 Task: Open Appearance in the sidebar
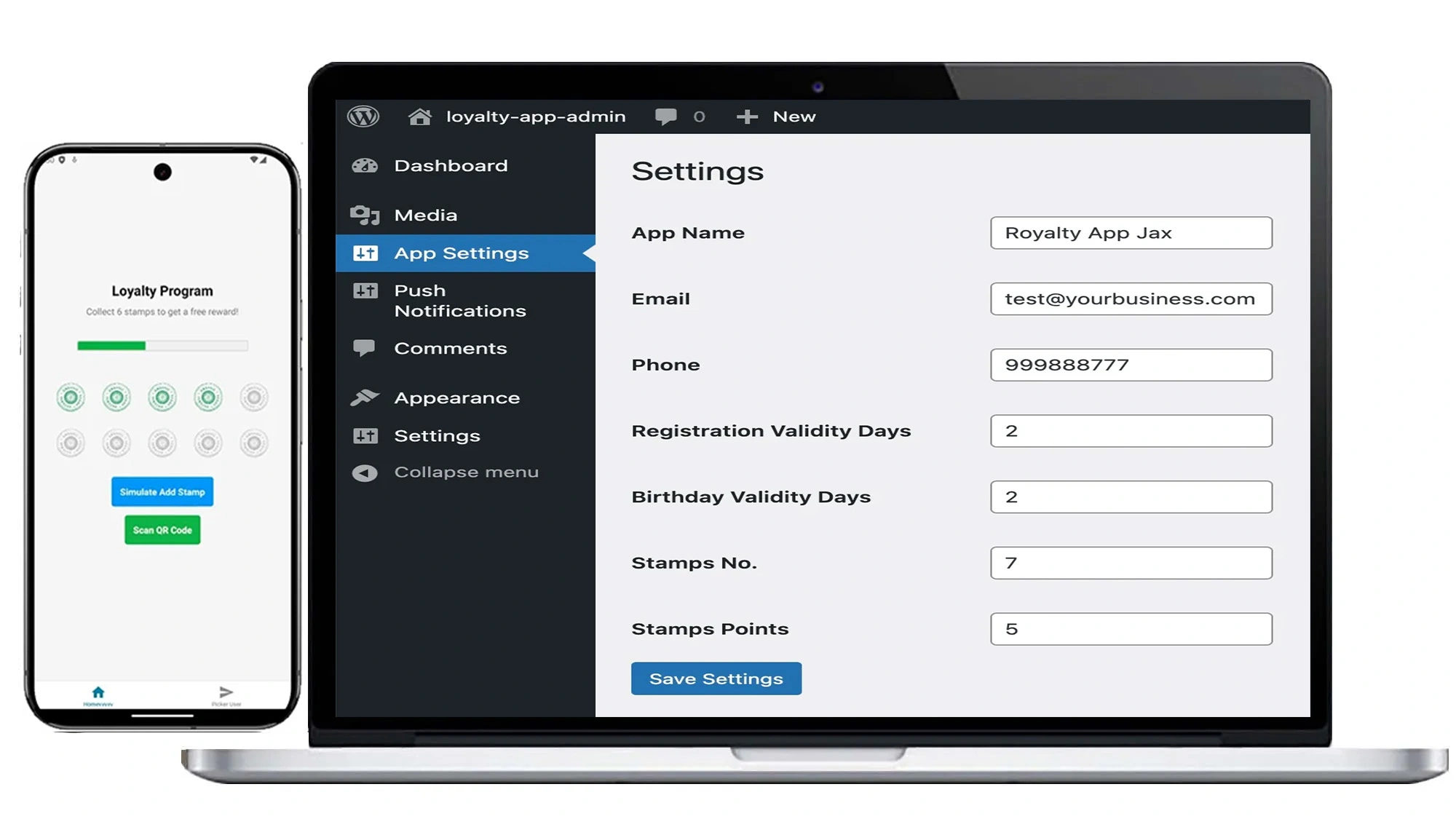(457, 398)
